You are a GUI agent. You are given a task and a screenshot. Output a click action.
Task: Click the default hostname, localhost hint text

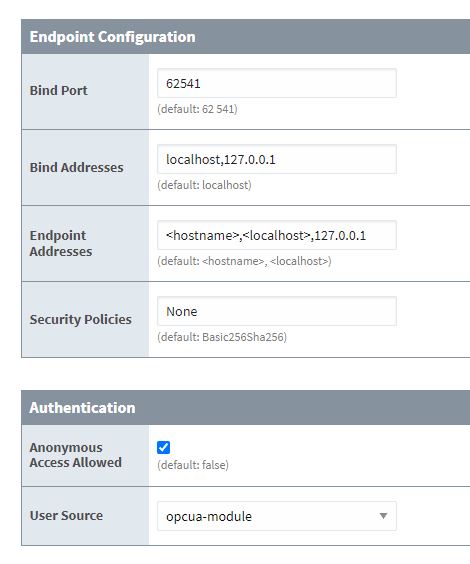[x=244, y=261]
